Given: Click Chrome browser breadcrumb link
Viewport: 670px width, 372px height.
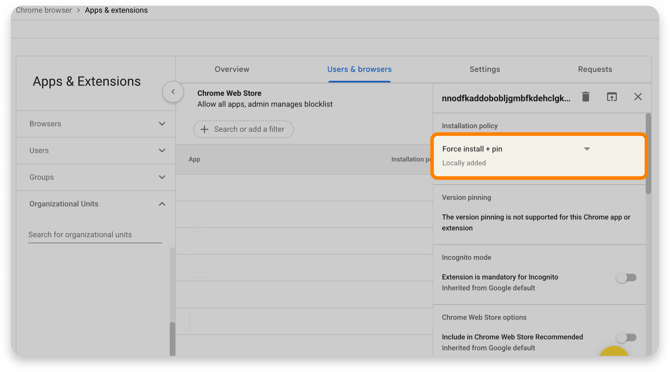Looking at the screenshot, I should coord(44,10).
